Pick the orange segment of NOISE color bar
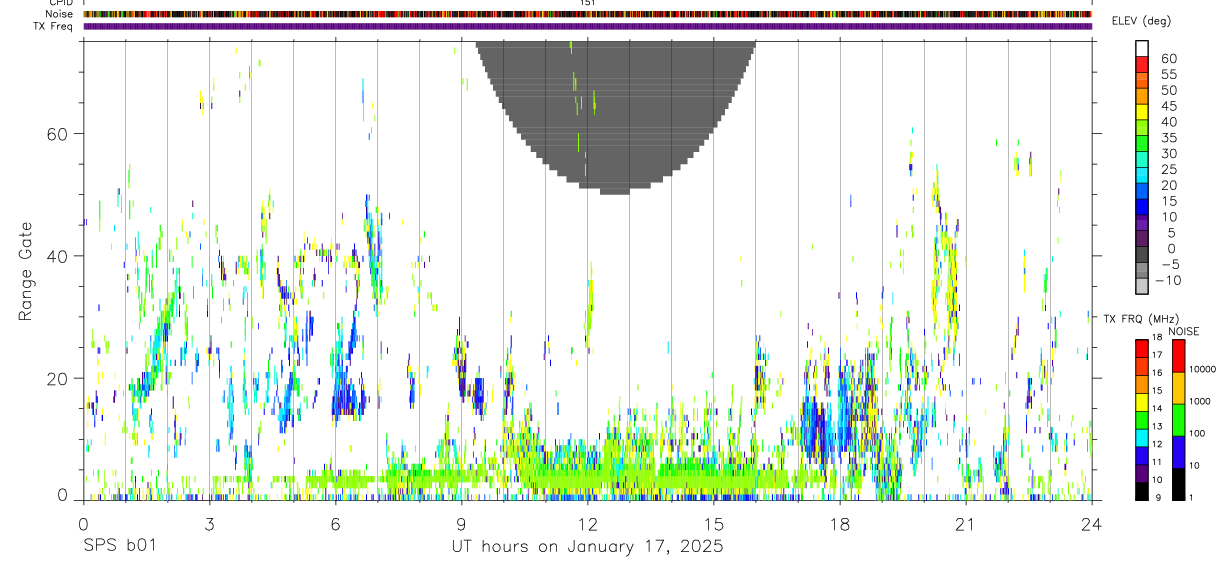1228x567 pixels. click(1178, 388)
